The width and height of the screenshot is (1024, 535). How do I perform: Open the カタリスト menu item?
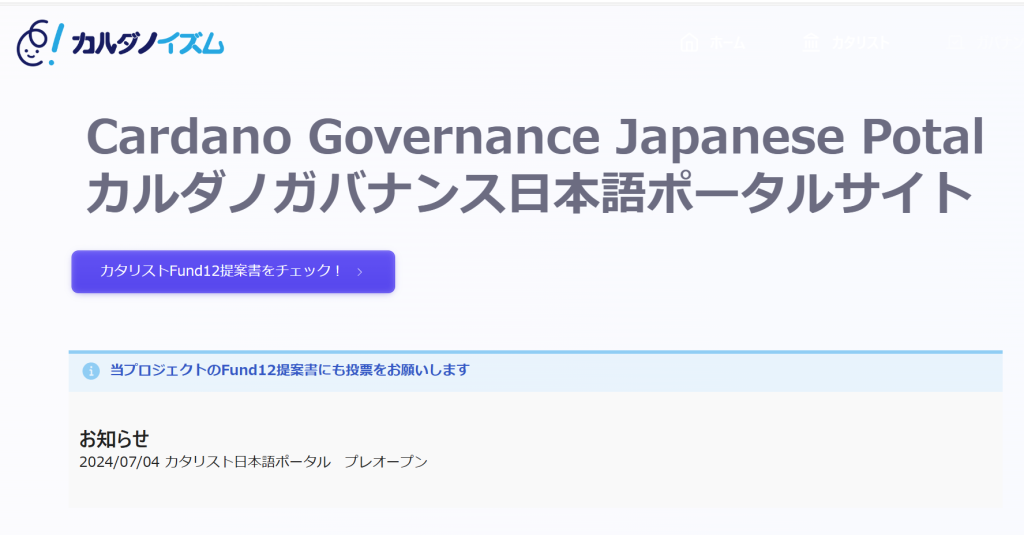[859, 43]
